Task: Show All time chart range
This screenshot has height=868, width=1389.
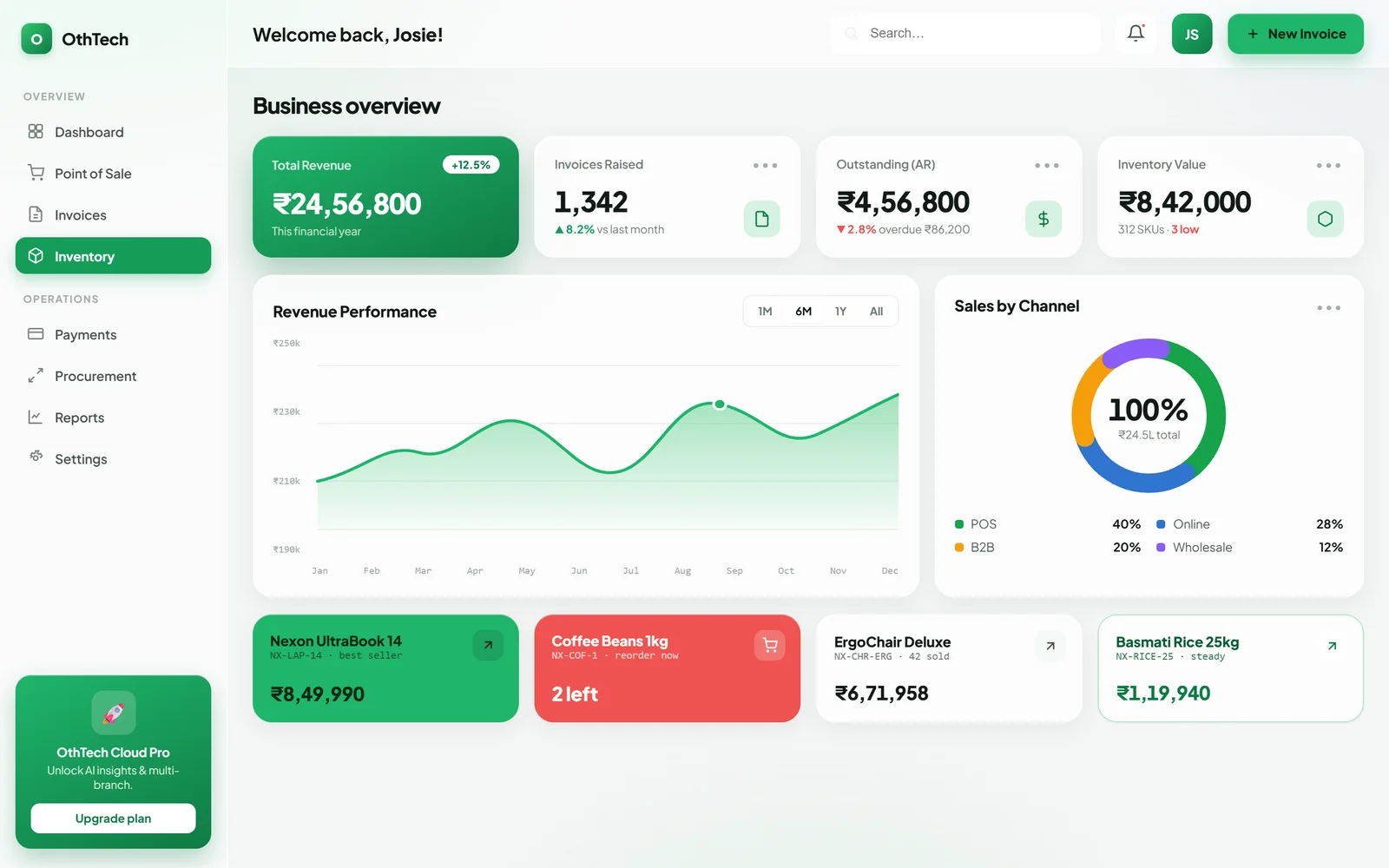Action: pos(877,312)
